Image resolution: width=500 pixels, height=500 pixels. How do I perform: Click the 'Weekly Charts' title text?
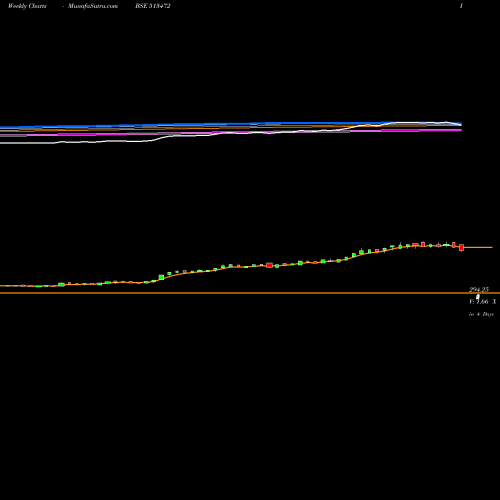coord(27,6)
